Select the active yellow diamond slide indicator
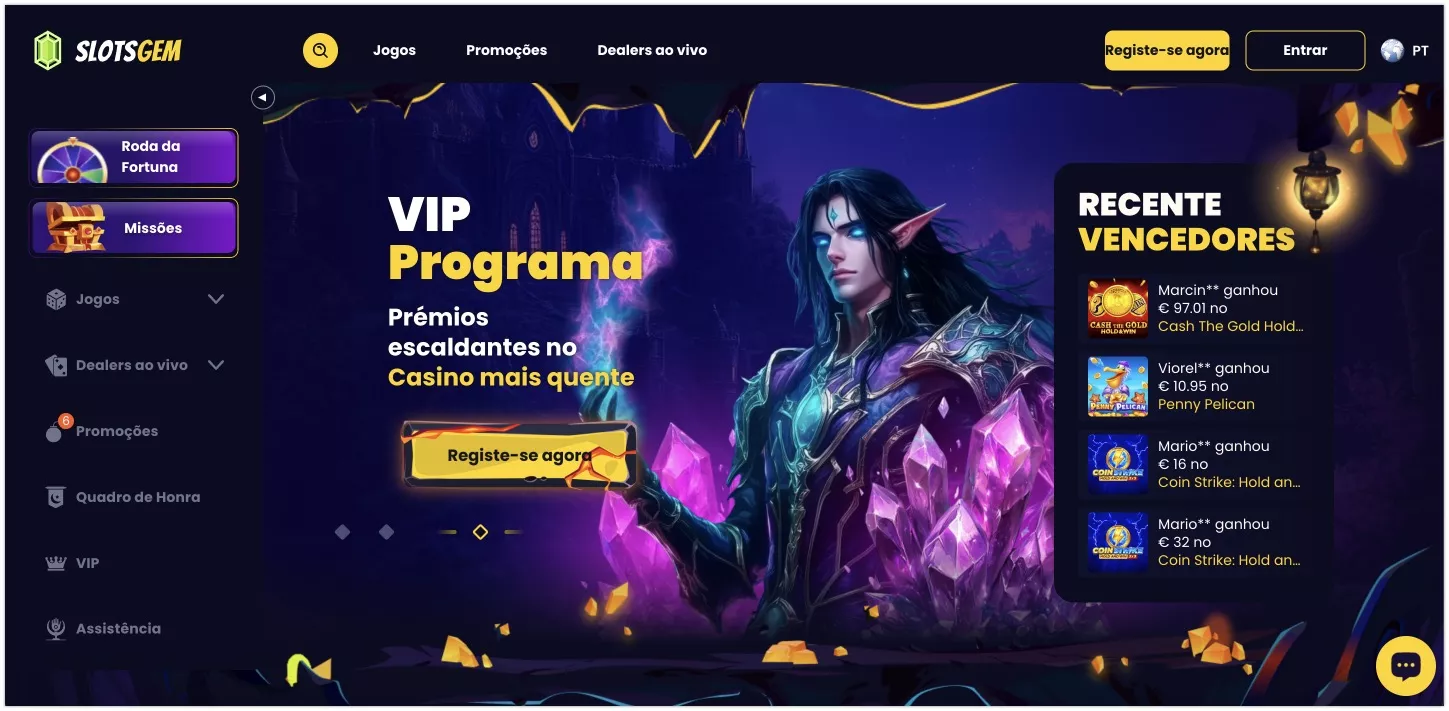Screen dimensions: 1449x711 (480, 532)
